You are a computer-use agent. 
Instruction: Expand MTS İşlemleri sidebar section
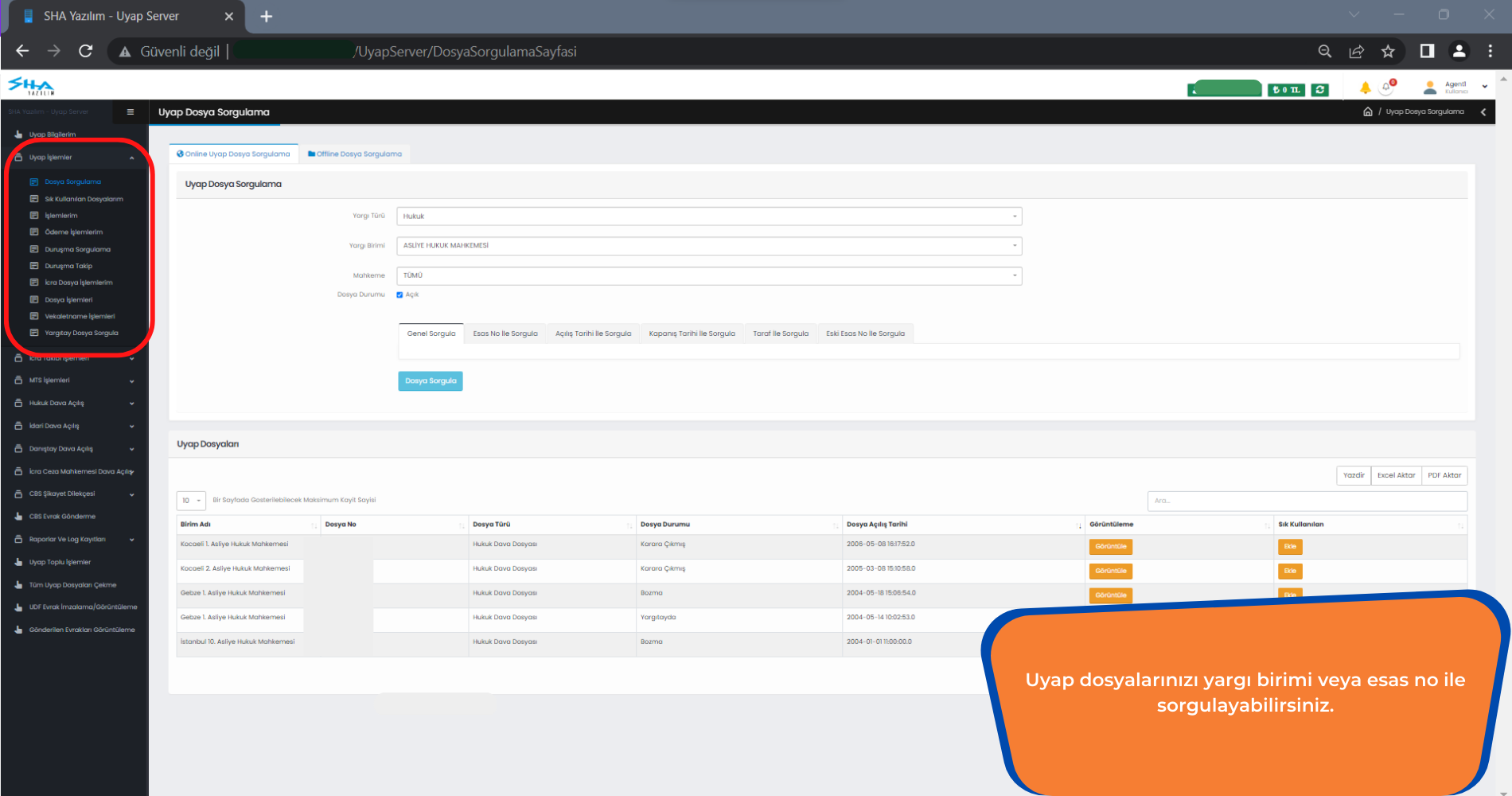pos(76,380)
